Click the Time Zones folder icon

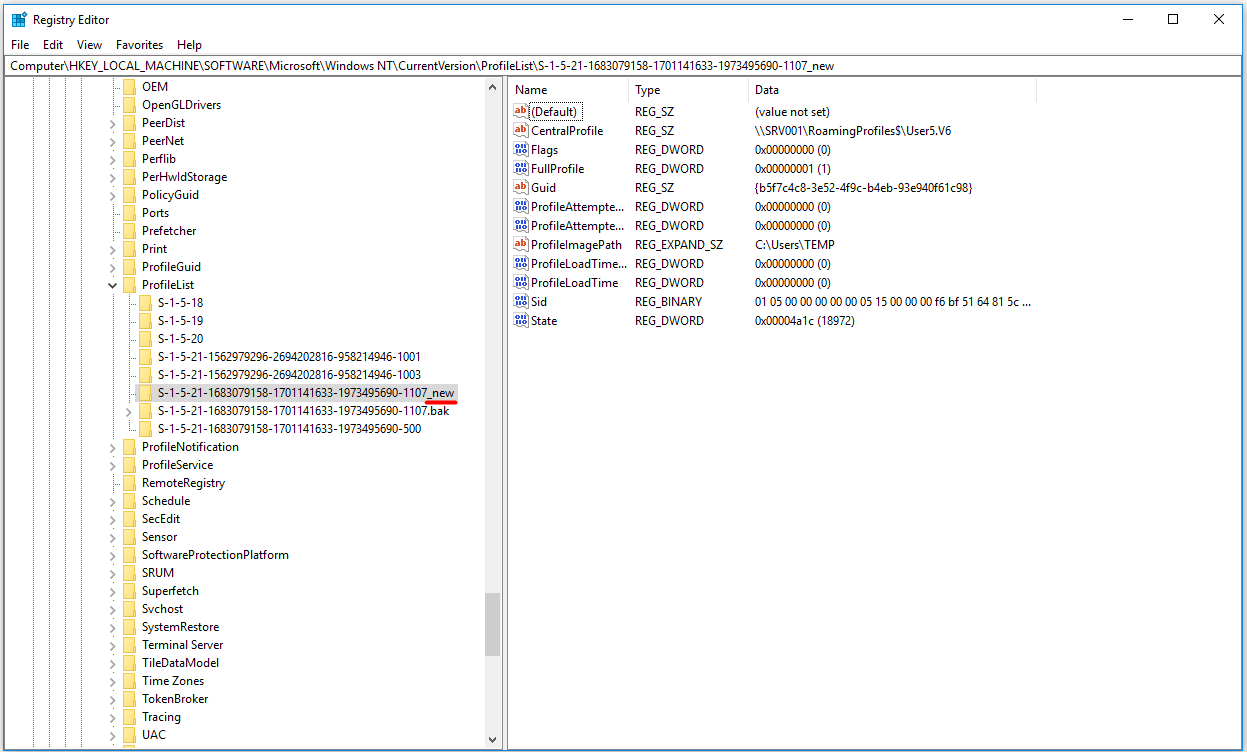(x=129, y=681)
